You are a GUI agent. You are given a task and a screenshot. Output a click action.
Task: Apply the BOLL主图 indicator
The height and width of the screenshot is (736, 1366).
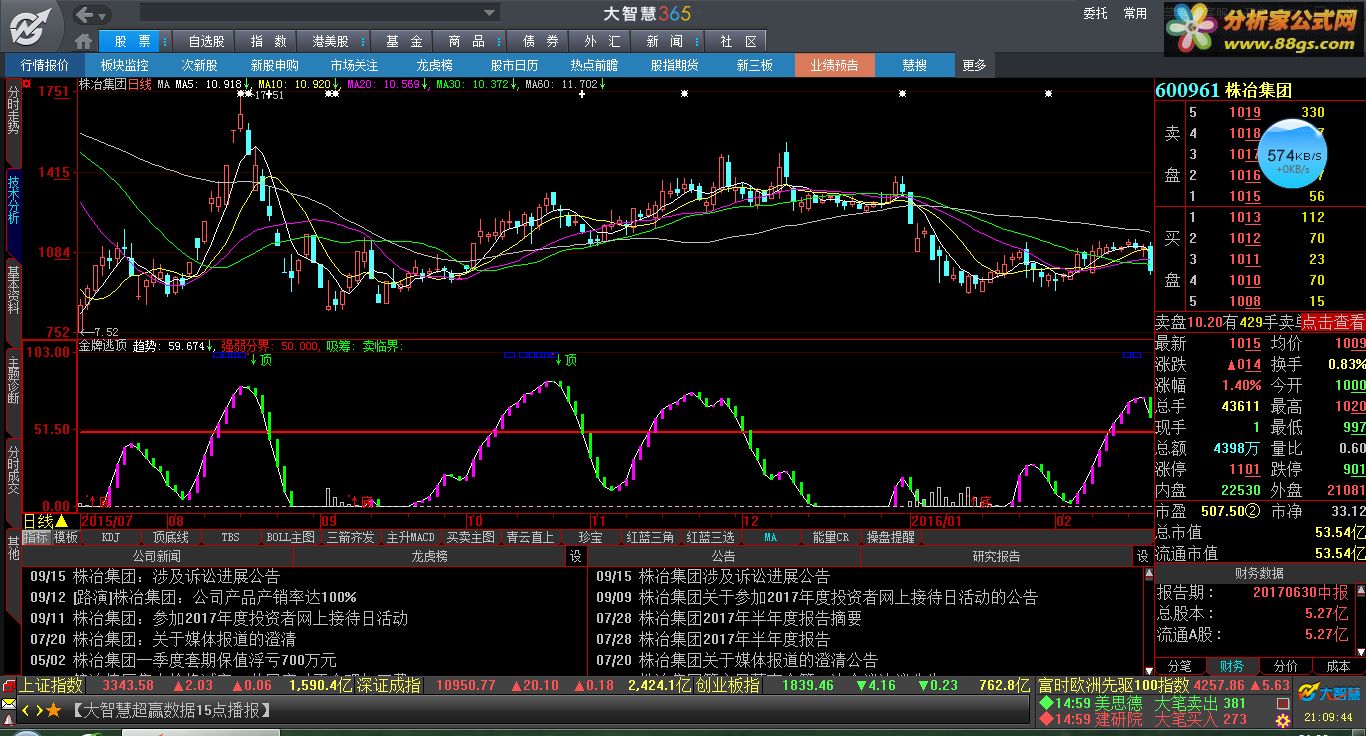click(x=290, y=537)
